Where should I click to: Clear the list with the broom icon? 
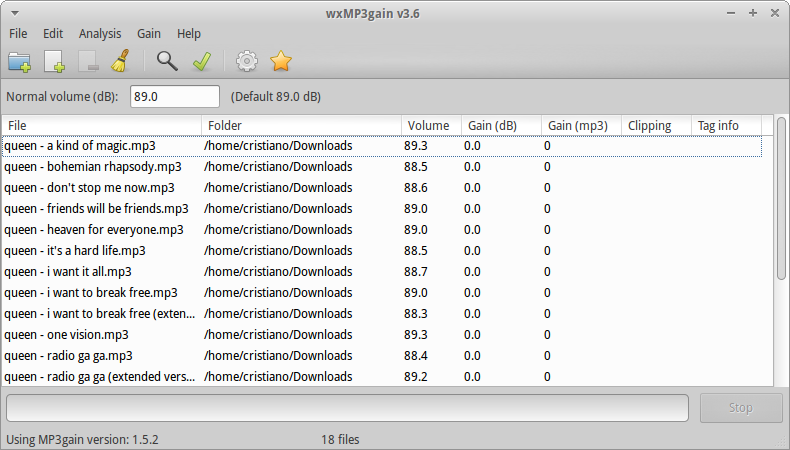click(x=121, y=61)
